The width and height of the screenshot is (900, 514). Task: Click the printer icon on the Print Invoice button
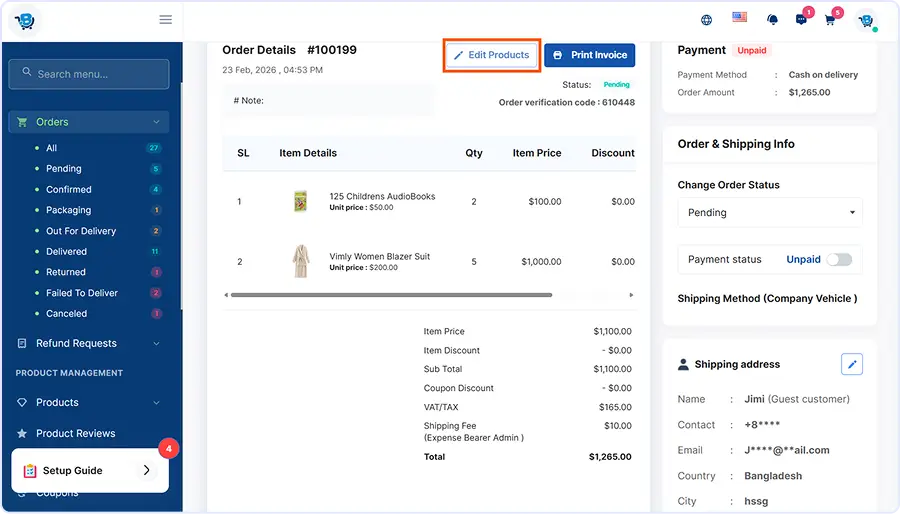(557, 55)
